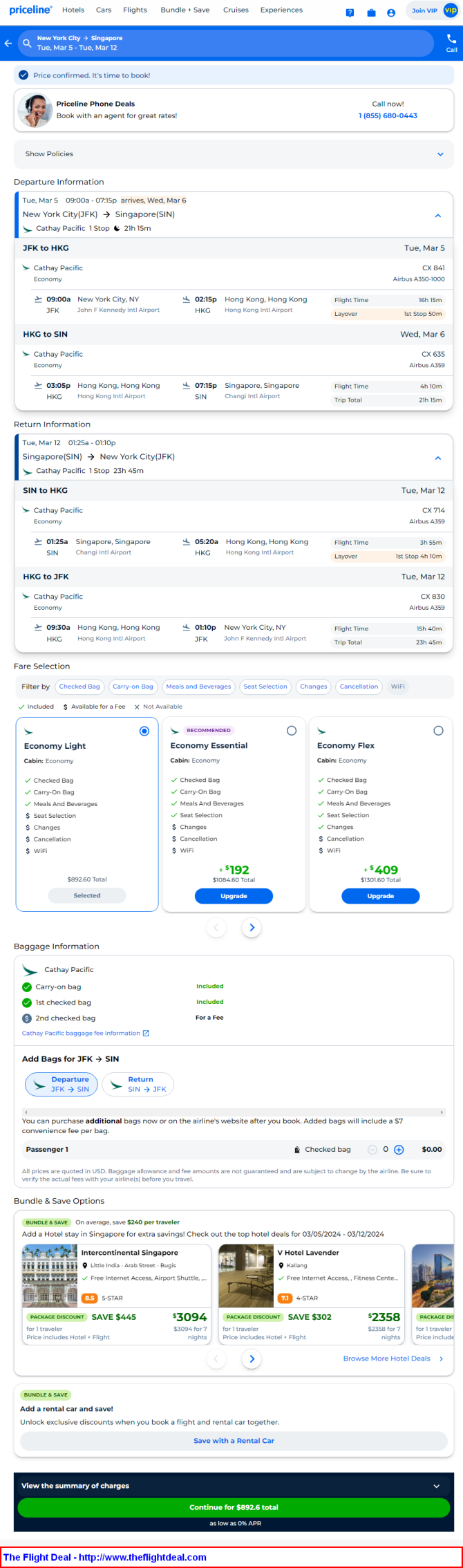463x1568 pixels.
Task: Open Hotels menu item
Action: coord(73,10)
